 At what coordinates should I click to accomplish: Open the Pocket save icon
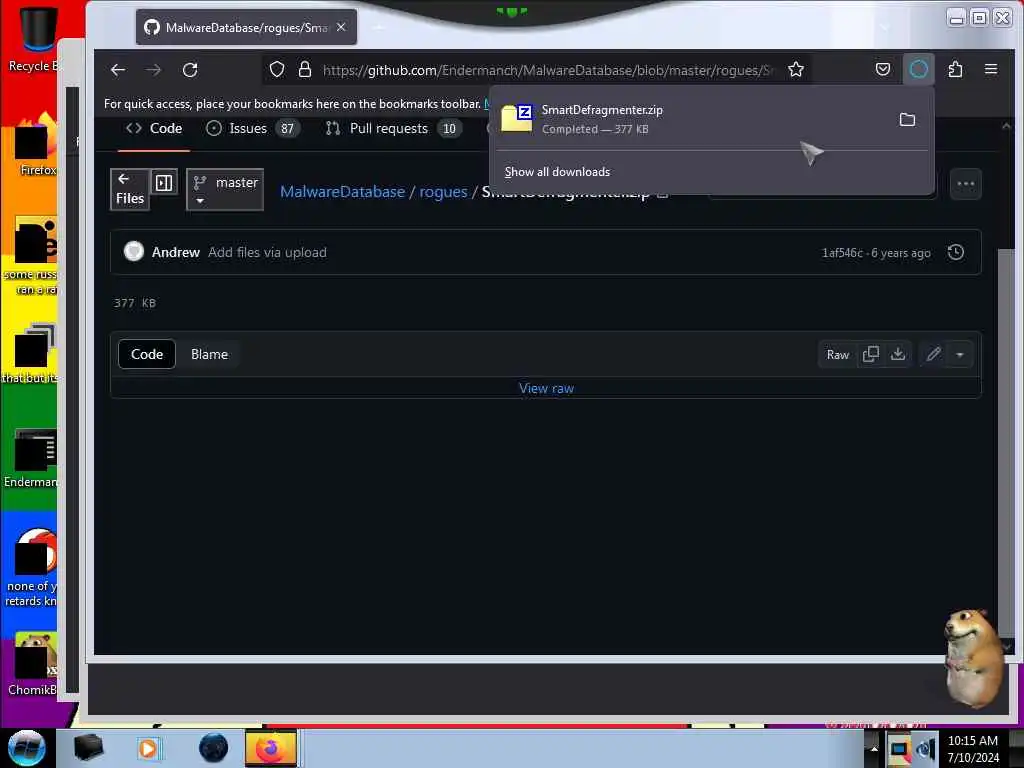tap(883, 69)
